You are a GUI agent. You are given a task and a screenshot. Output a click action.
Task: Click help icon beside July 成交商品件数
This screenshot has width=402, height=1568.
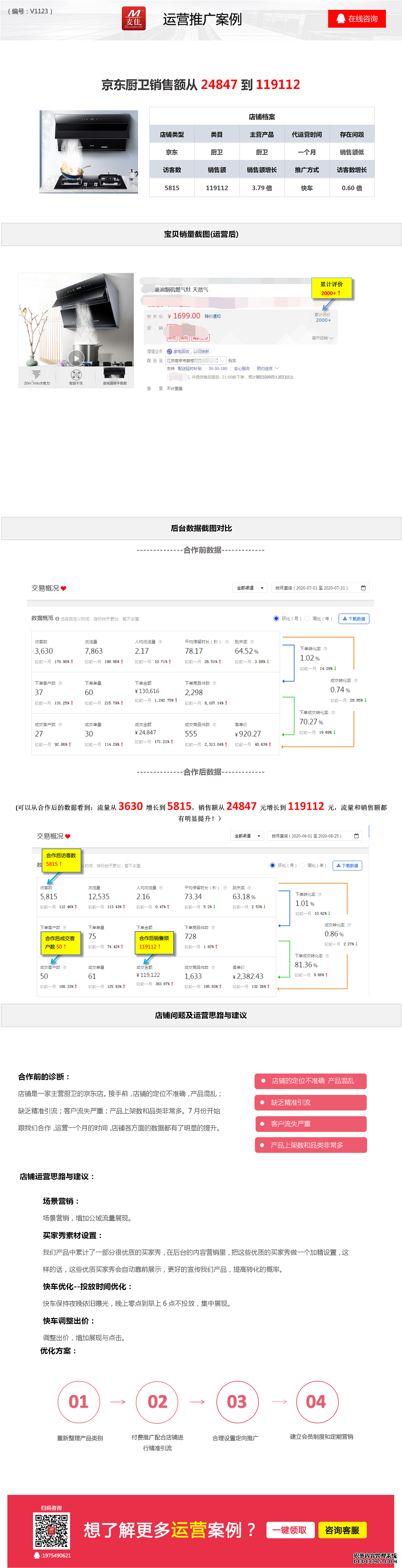click(x=214, y=724)
